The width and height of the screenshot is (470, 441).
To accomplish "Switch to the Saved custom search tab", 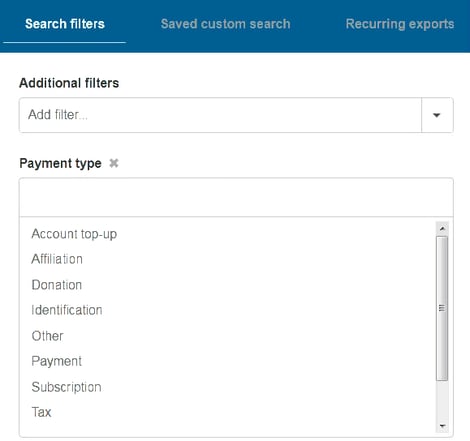I will coord(225,24).
